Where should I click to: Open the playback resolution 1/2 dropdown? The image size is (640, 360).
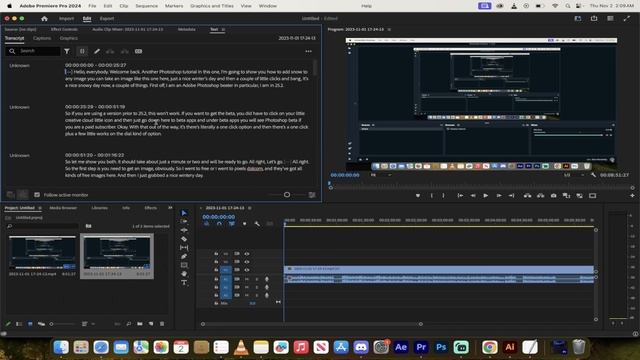tap(574, 175)
